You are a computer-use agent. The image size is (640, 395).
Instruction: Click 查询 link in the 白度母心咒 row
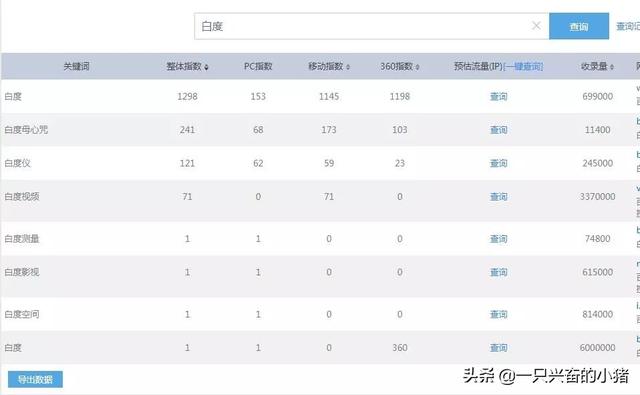click(498, 130)
